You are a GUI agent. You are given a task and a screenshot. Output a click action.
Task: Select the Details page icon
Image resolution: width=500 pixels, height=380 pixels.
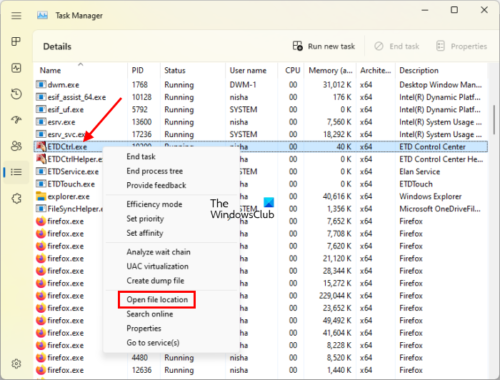point(16,172)
